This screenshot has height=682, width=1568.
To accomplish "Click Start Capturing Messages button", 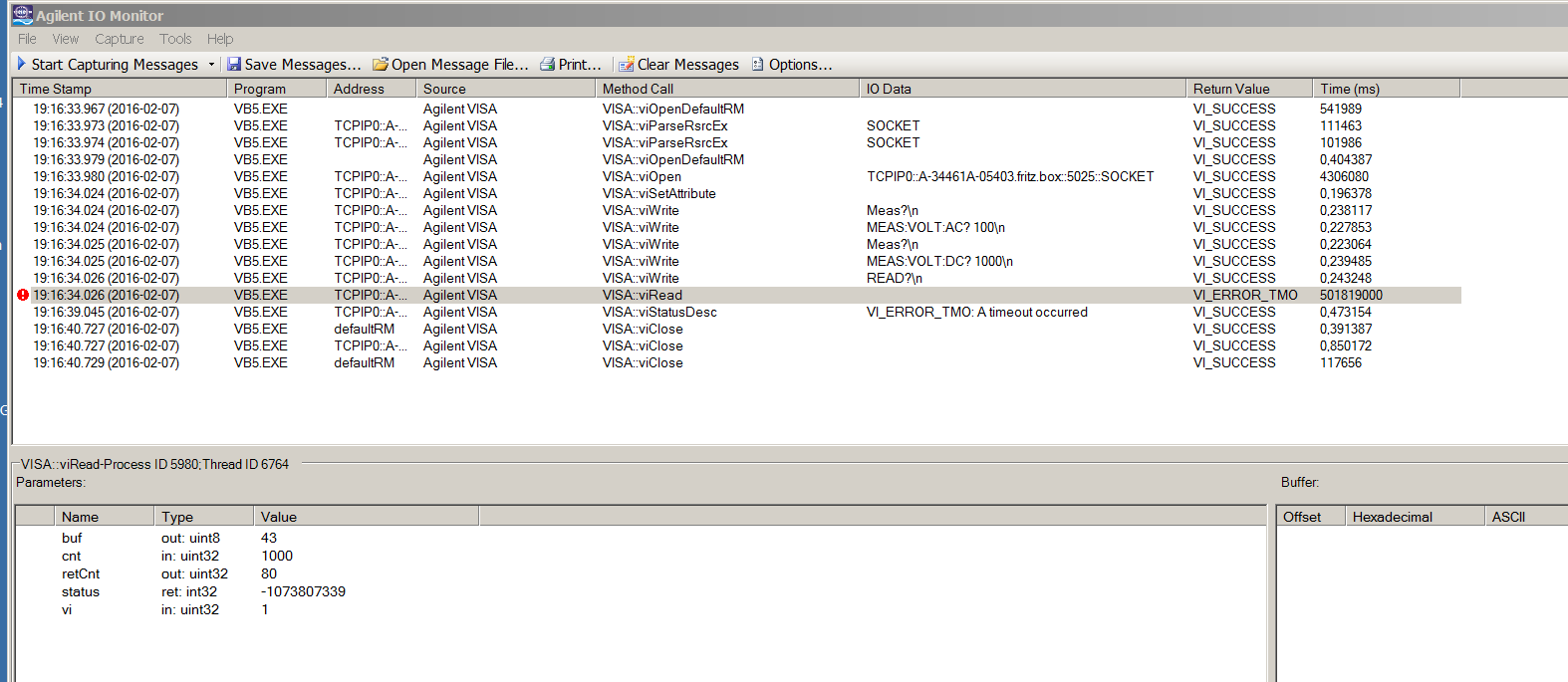I will [108, 64].
